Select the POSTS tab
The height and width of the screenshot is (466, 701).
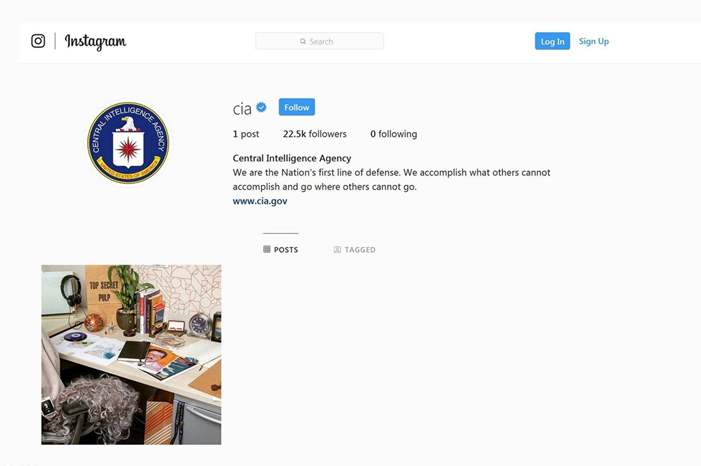pos(281,250)
